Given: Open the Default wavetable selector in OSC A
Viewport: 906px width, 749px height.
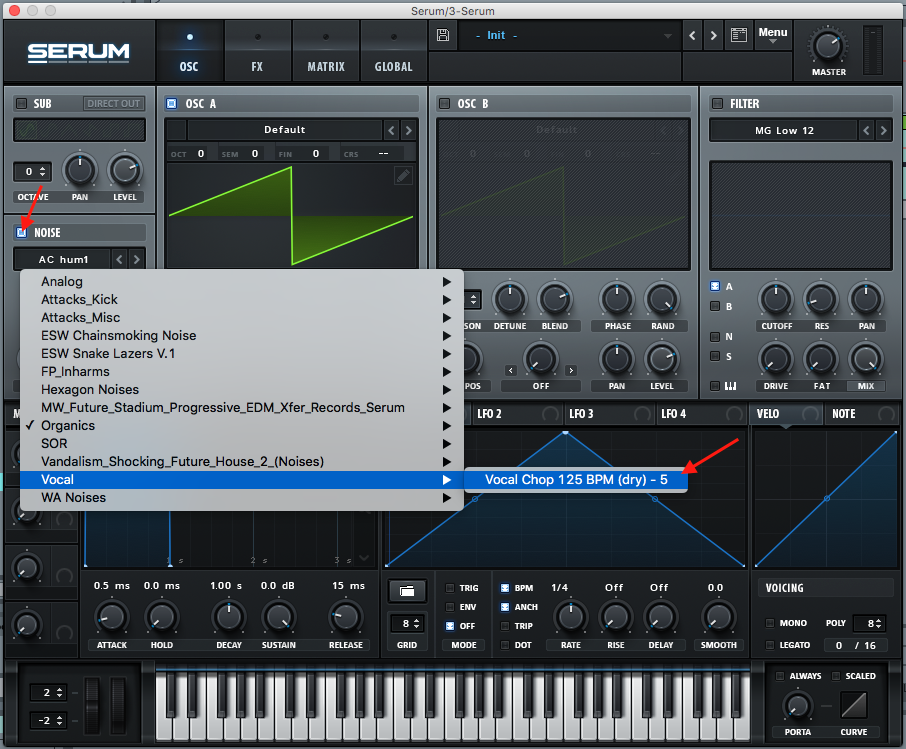Looking at the screenshot, I should pyautogui.click(x=284, y=130).
